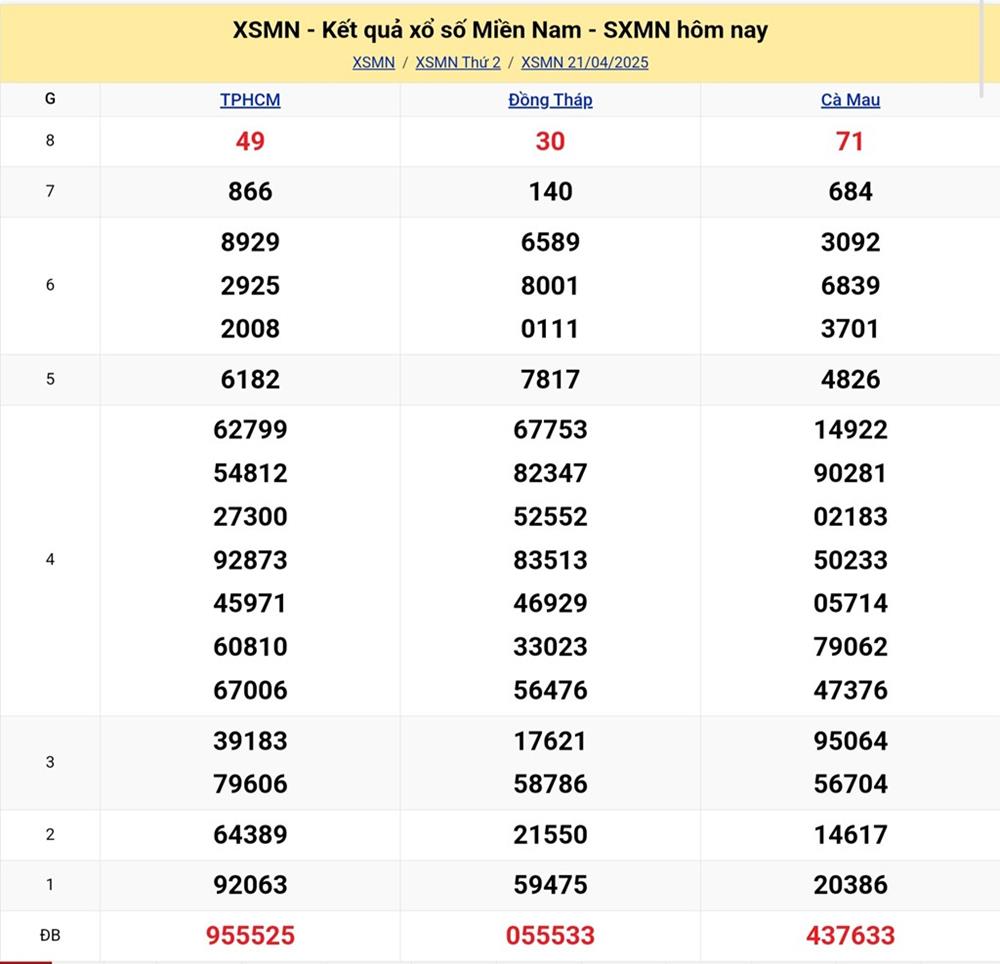Select Cà Mau special prize number 437633
The width and height of the screenshot is (1000, 964).
pos(850,936)
